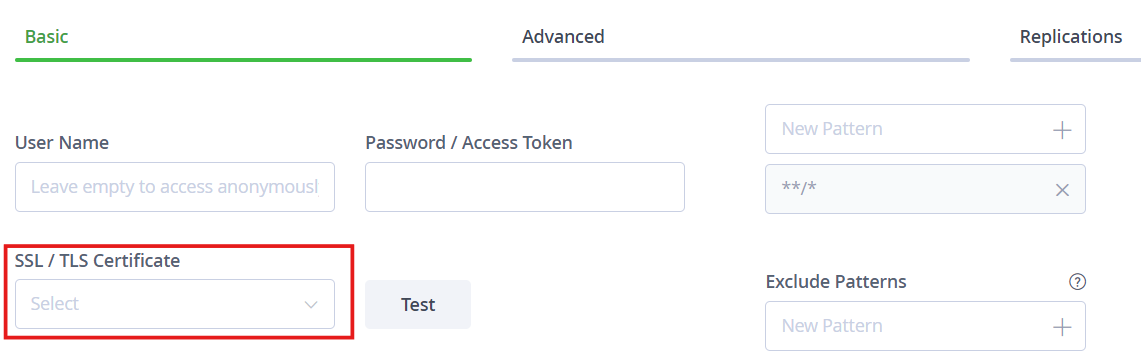Focus the User Name input field

(x=175, y=187)
